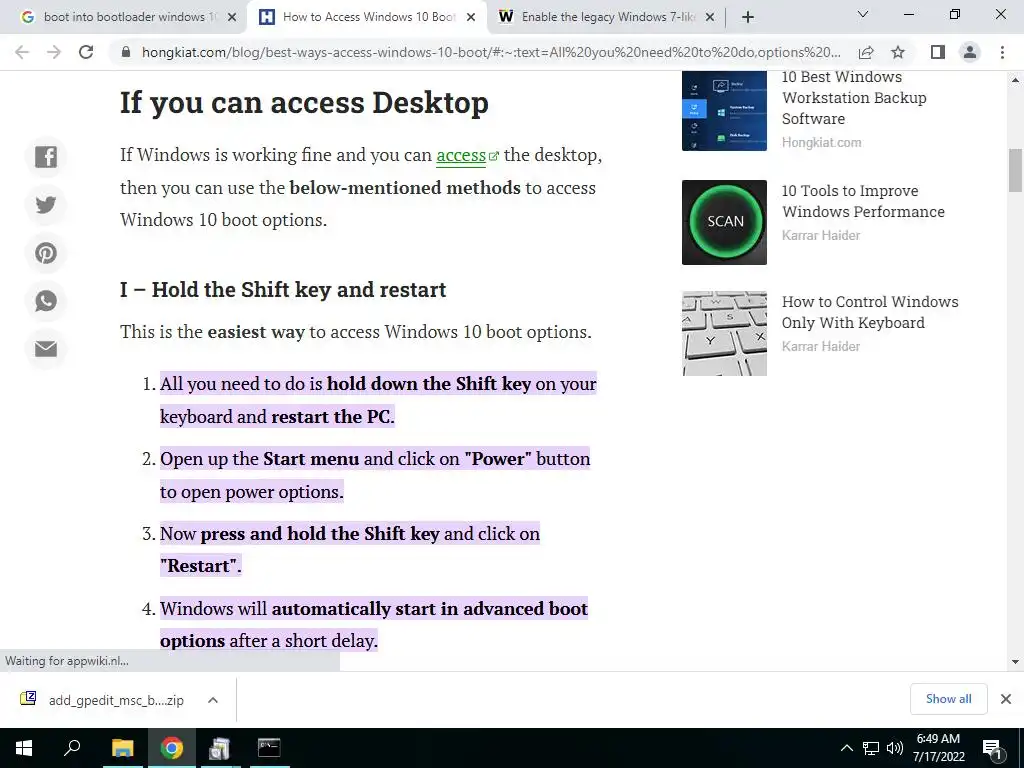Follow the green 'access' link

[461, 155]
